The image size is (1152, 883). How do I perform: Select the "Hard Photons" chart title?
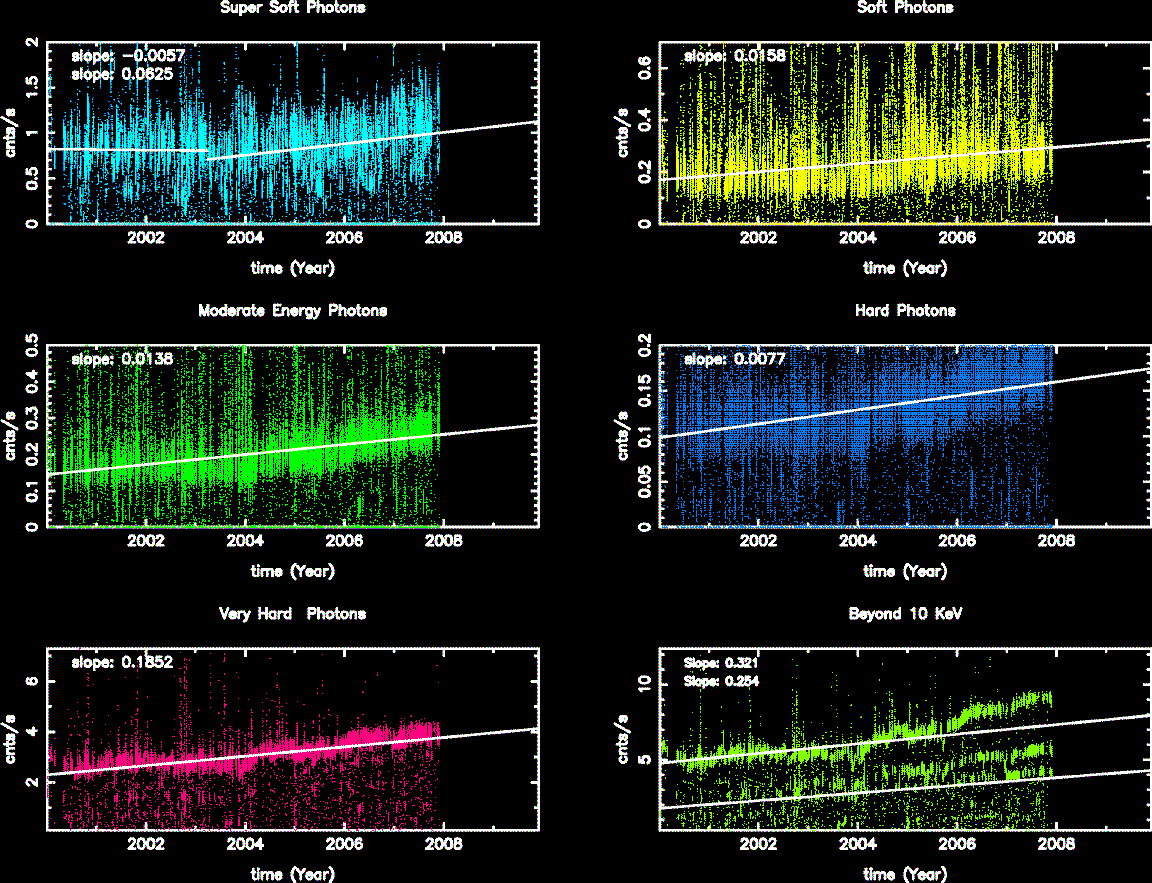coord(905,311)
